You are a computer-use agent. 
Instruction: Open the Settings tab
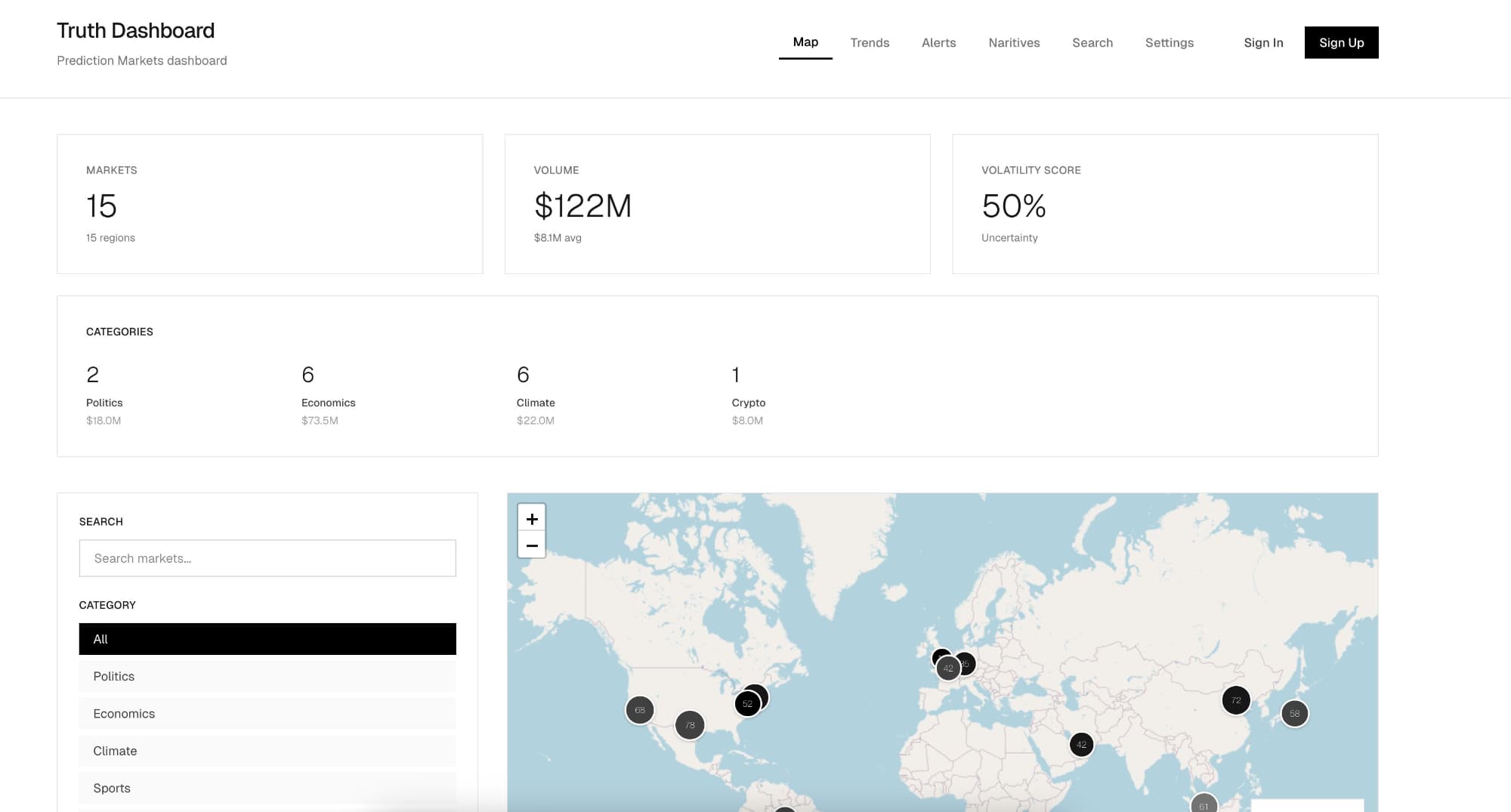[1169, 43]
